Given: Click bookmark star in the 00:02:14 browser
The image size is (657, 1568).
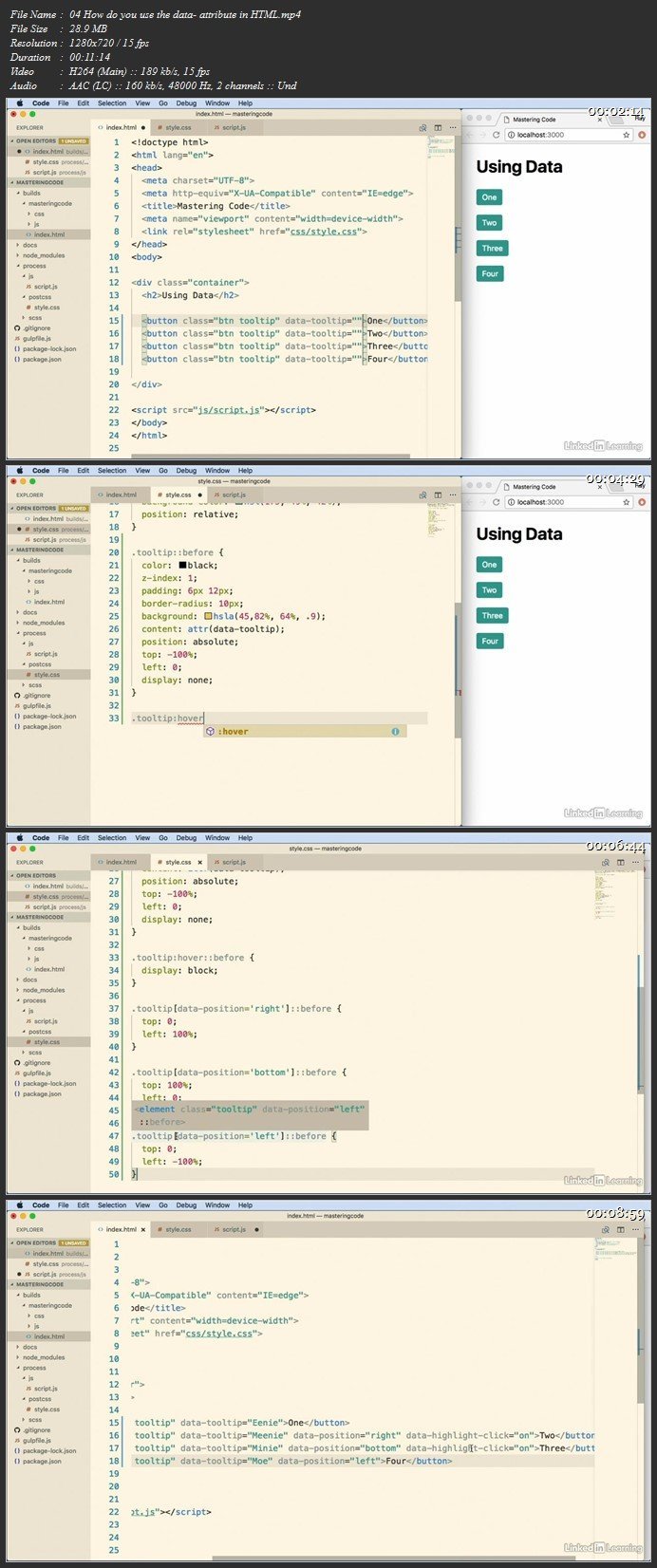Looking at the screenshot, I should coord(629,135).
